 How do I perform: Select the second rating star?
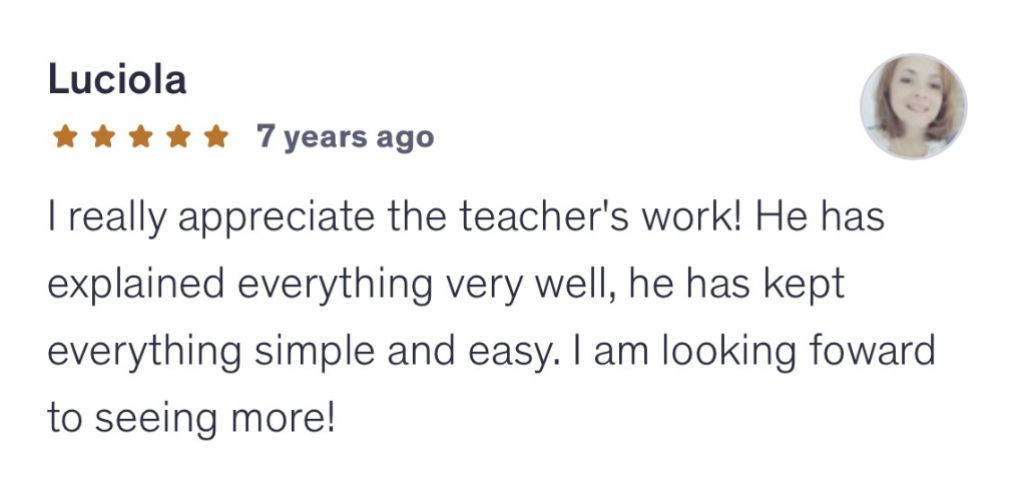point(102,137)
